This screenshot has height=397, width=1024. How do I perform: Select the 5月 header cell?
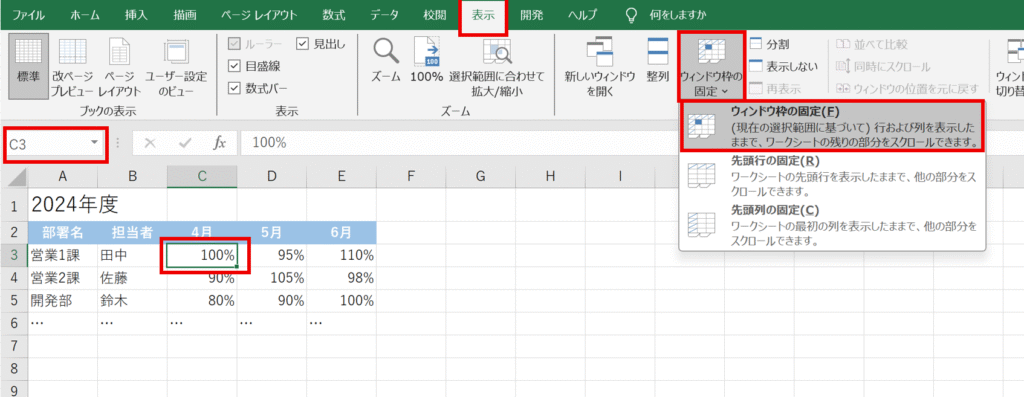[x=272, y=232]
